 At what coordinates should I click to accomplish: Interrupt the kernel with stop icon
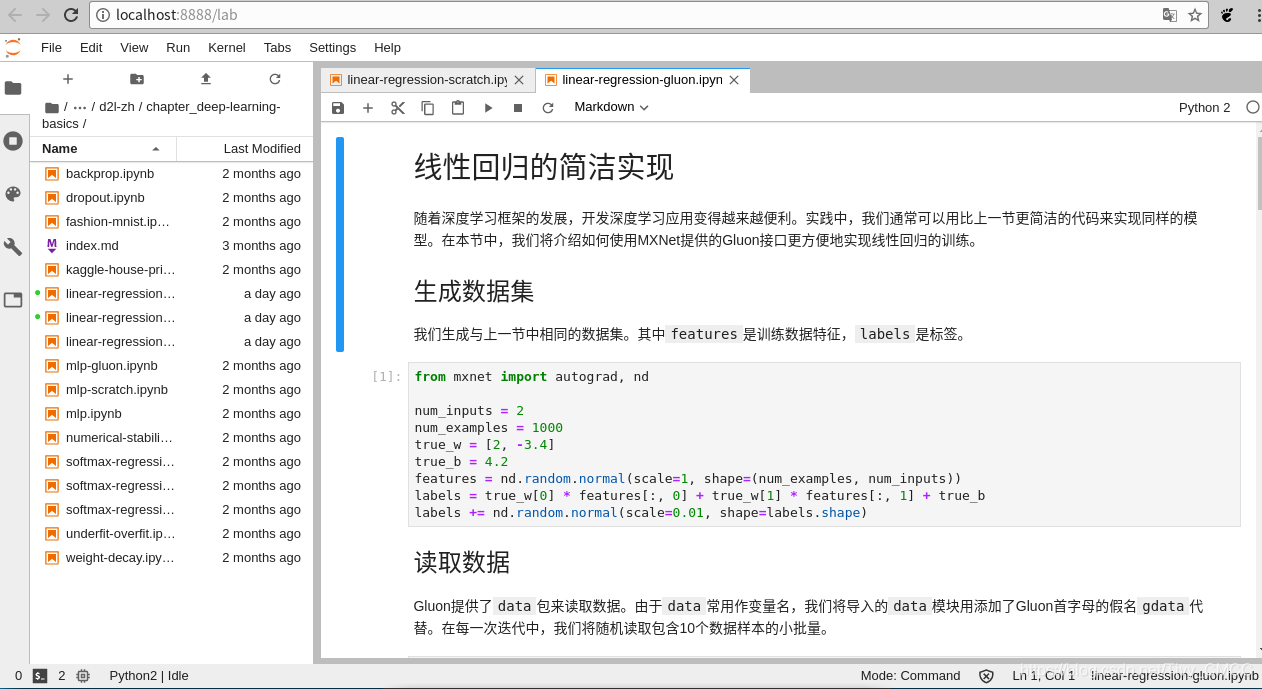(x=518, y=108)
